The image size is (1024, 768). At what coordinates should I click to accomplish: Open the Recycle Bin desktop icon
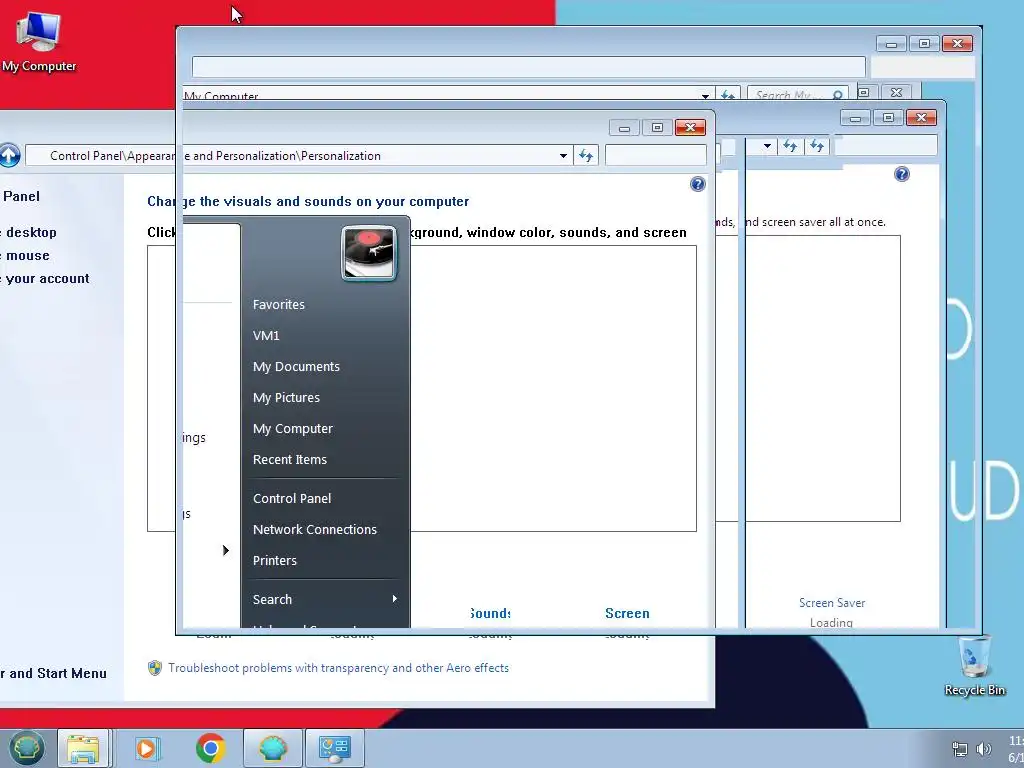974,666
